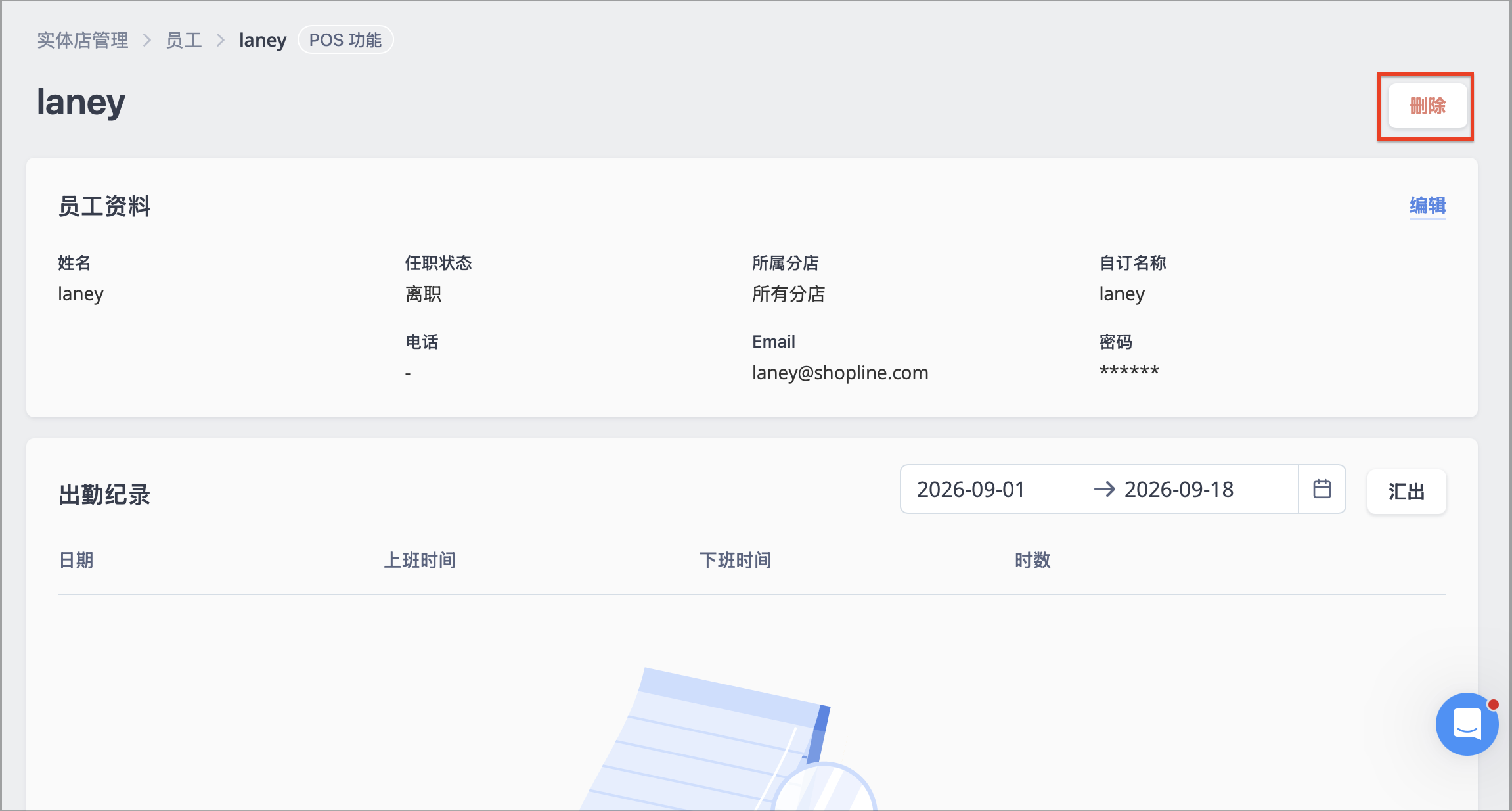Open the calendar icon in the date range

coord(1322,489)
